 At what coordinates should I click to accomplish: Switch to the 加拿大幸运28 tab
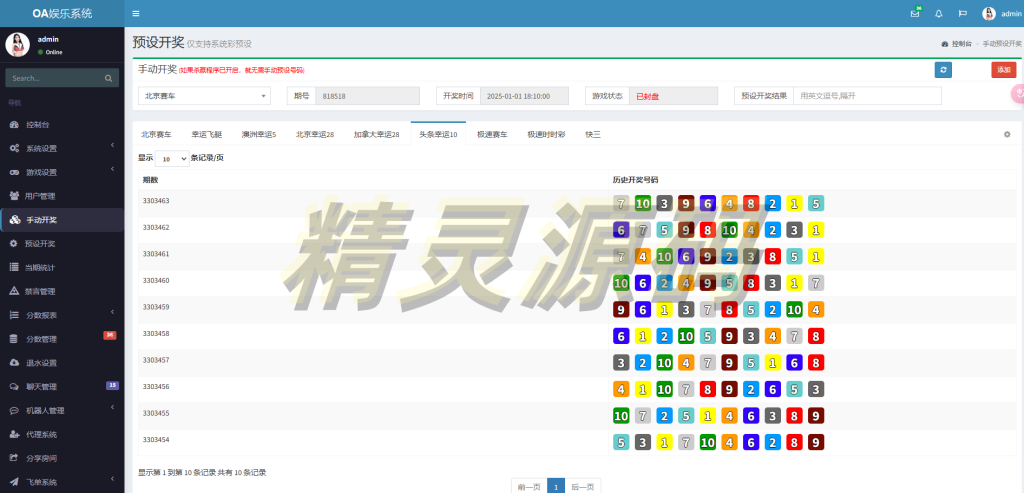pos(376,135)
